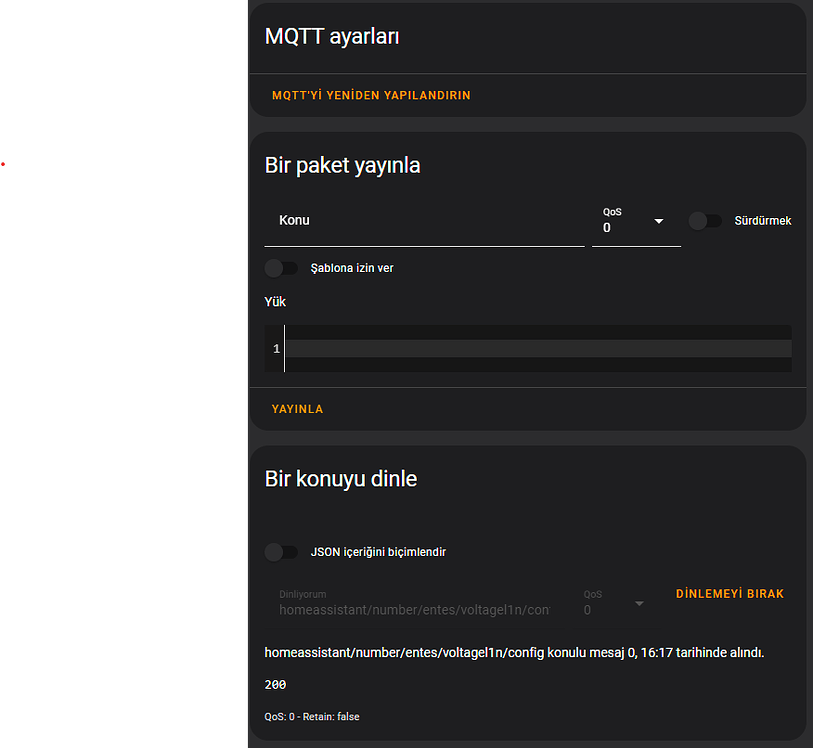
Task: Click DİNLEMEYİ BIRAK to stop listening
Action: (x=729, y=593)
